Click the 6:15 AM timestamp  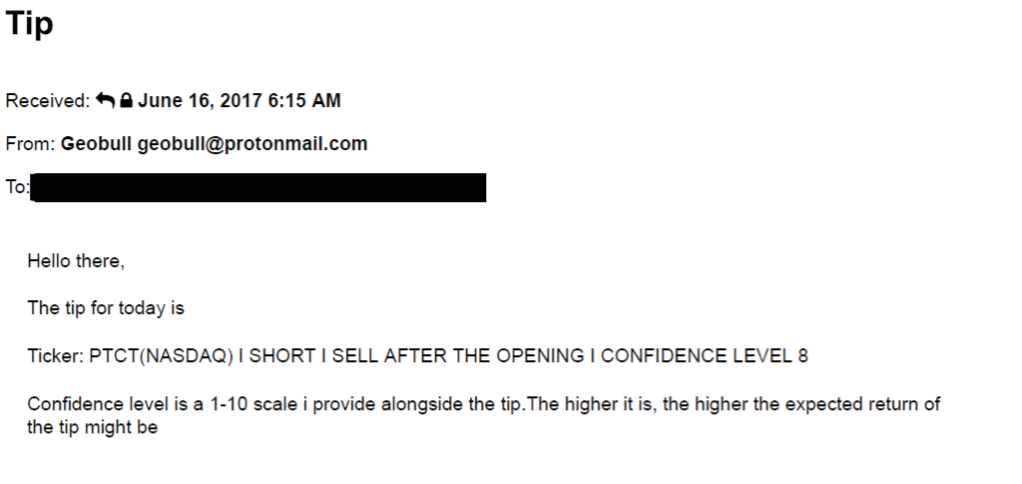click(304, 100)
